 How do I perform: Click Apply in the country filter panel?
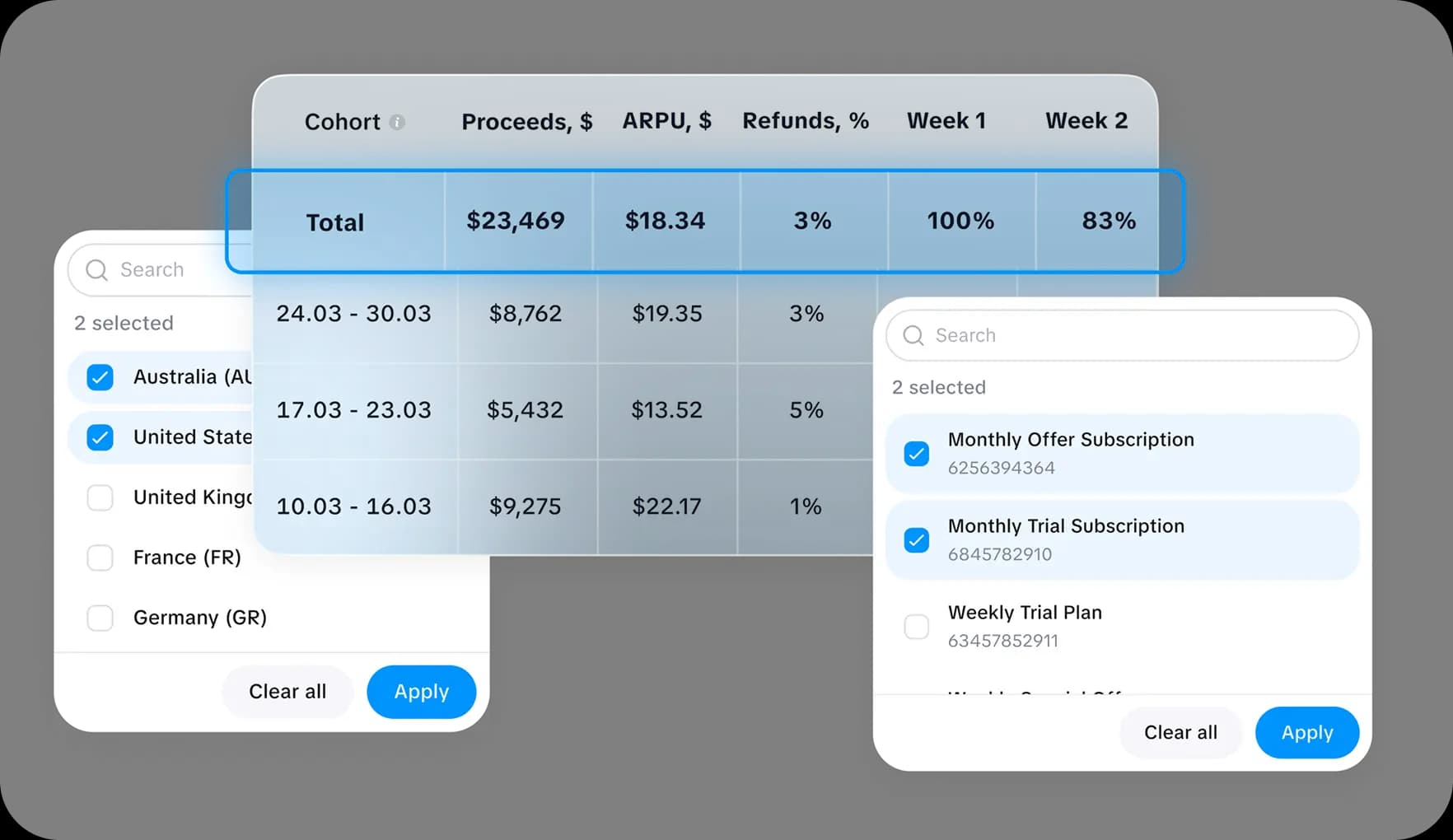point(421,692)
